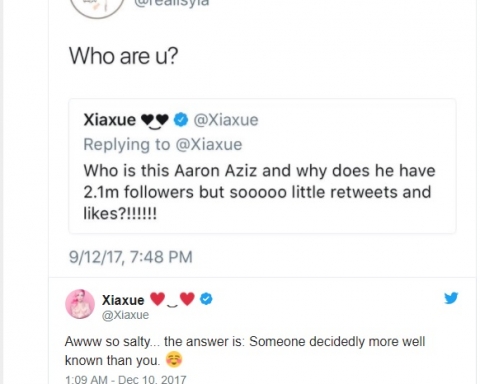
Task: Open the @Xiaxue handle under reply name
Action: pos(125,315)
